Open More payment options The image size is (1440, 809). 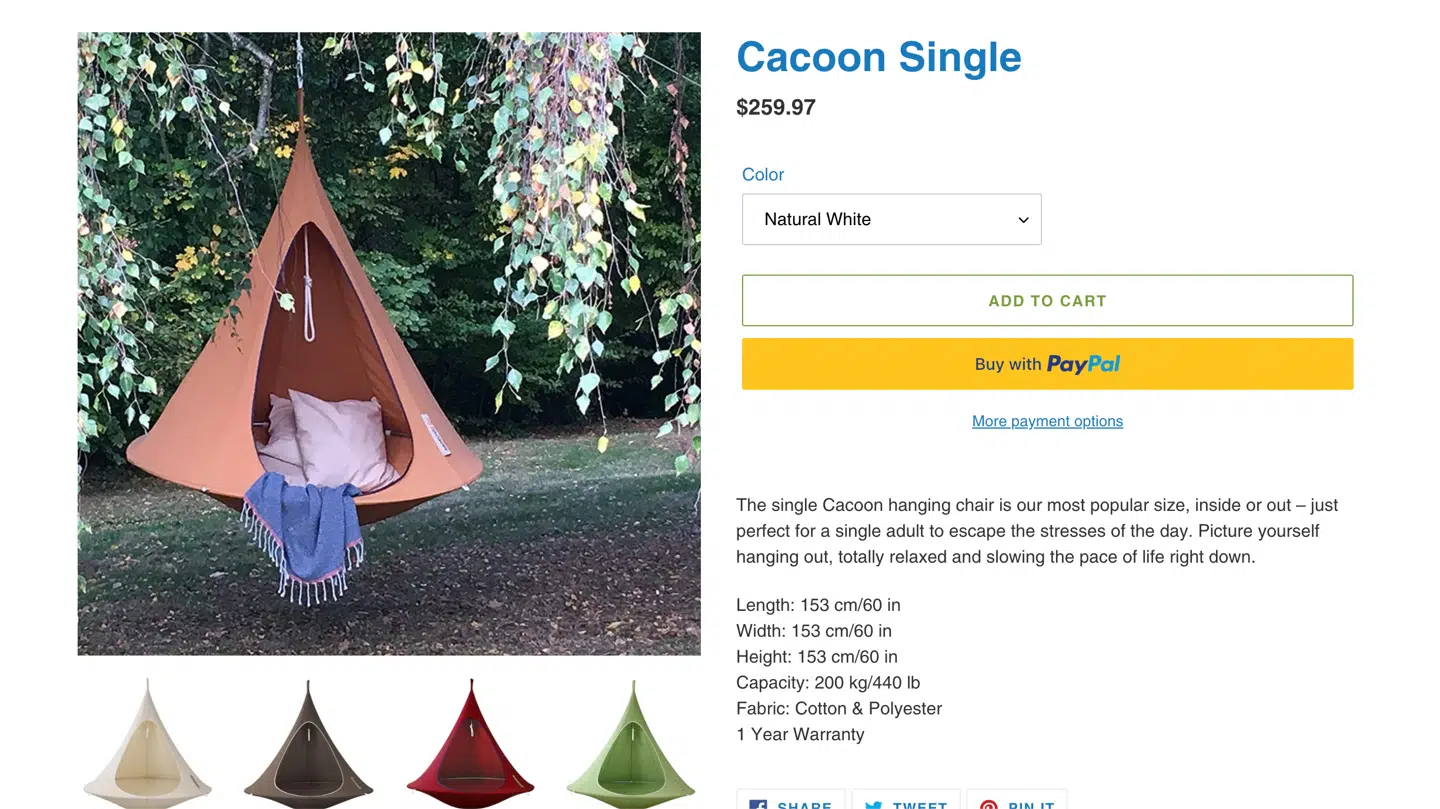[x=1047, y=421]
